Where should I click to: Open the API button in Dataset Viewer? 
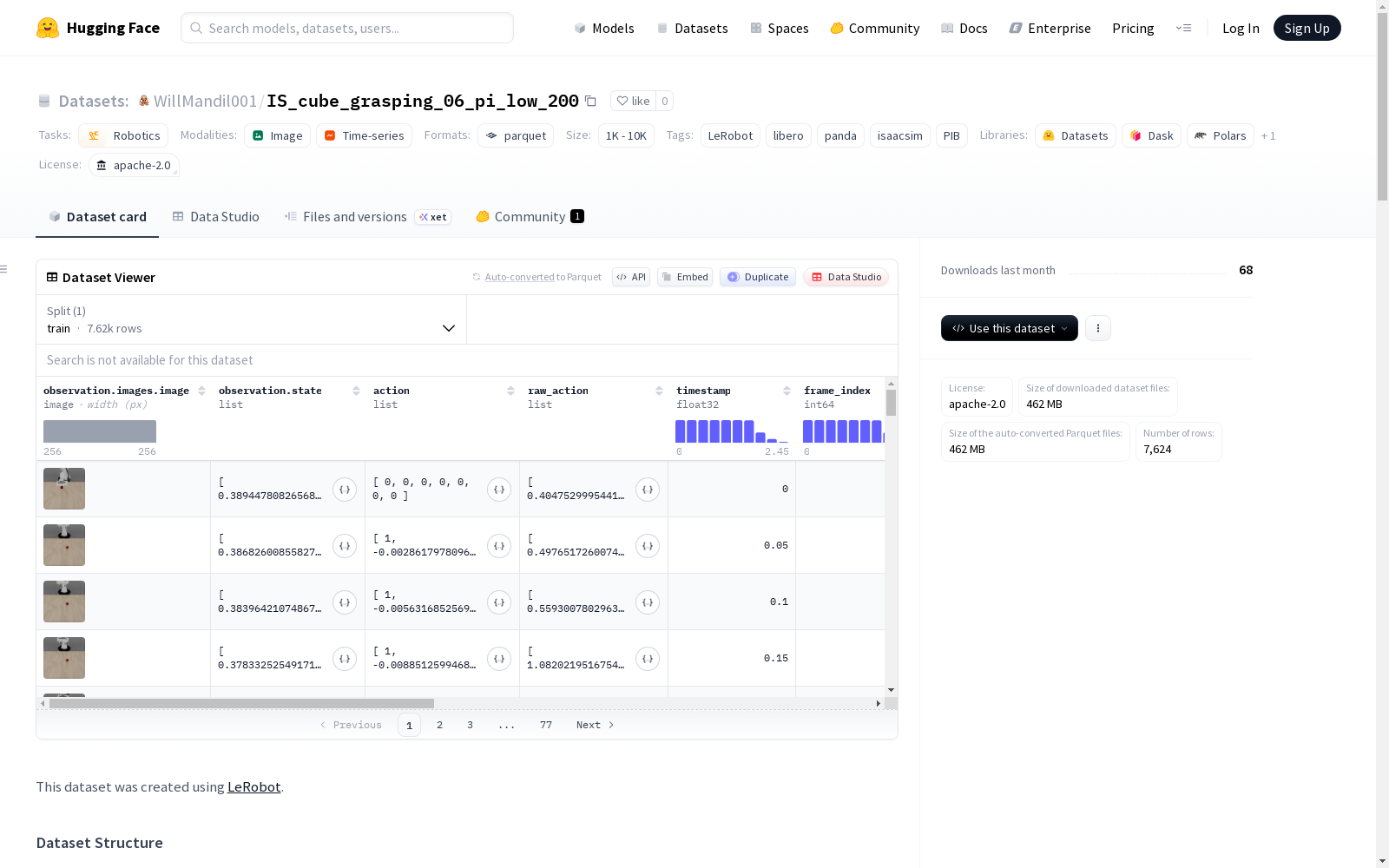(631, 277)
